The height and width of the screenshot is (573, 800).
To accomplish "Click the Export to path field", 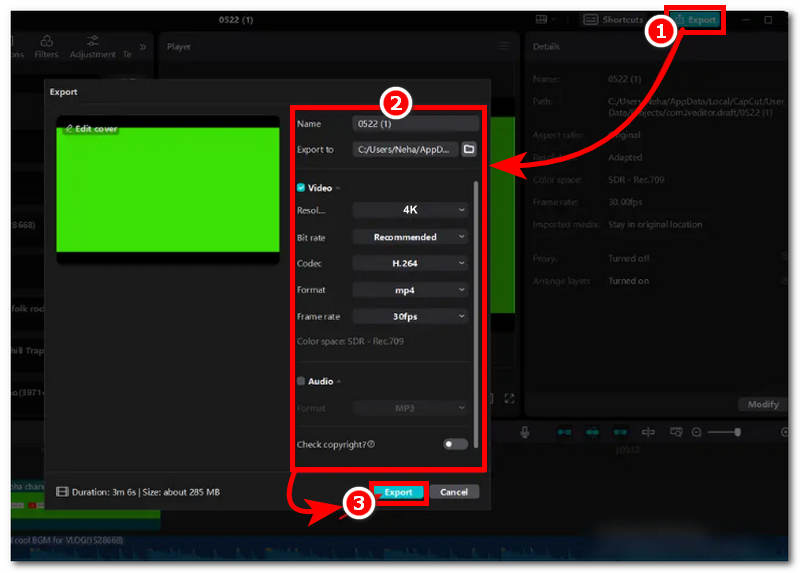I will point(405,150).
